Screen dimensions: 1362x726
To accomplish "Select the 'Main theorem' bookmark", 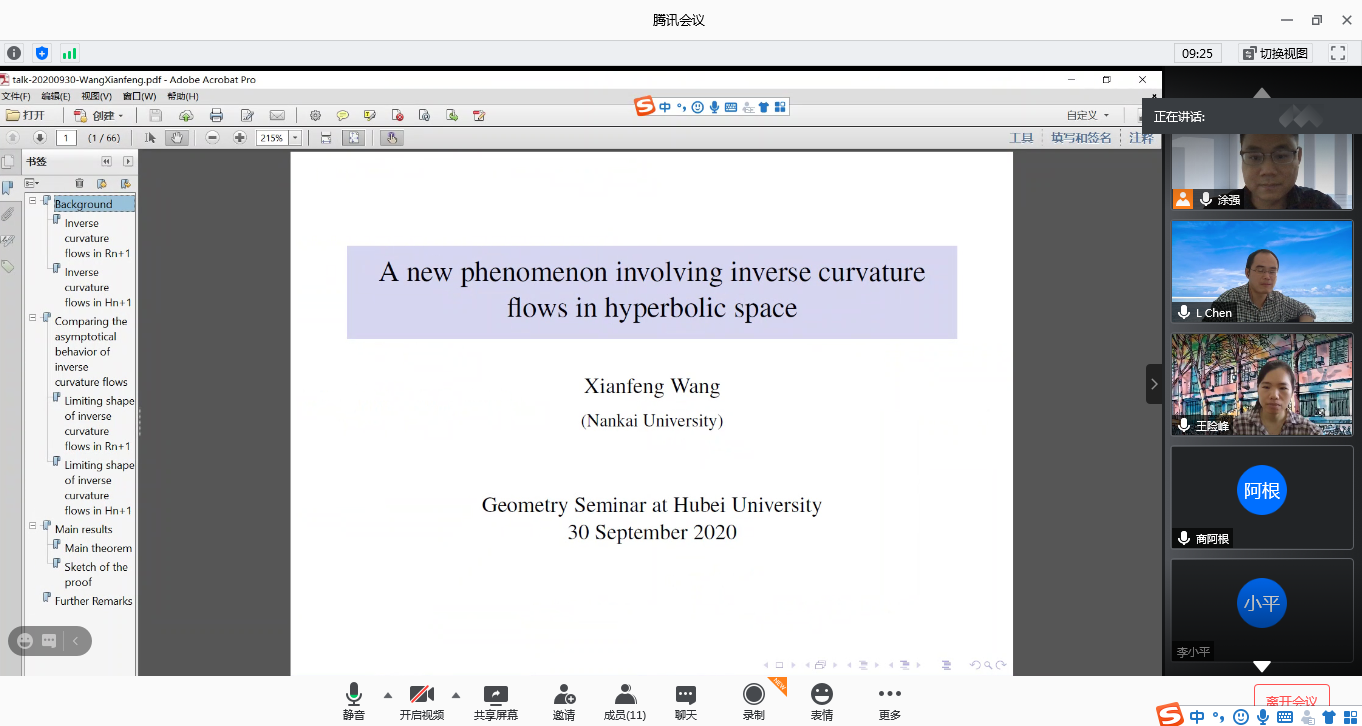I will click(98, 548).
